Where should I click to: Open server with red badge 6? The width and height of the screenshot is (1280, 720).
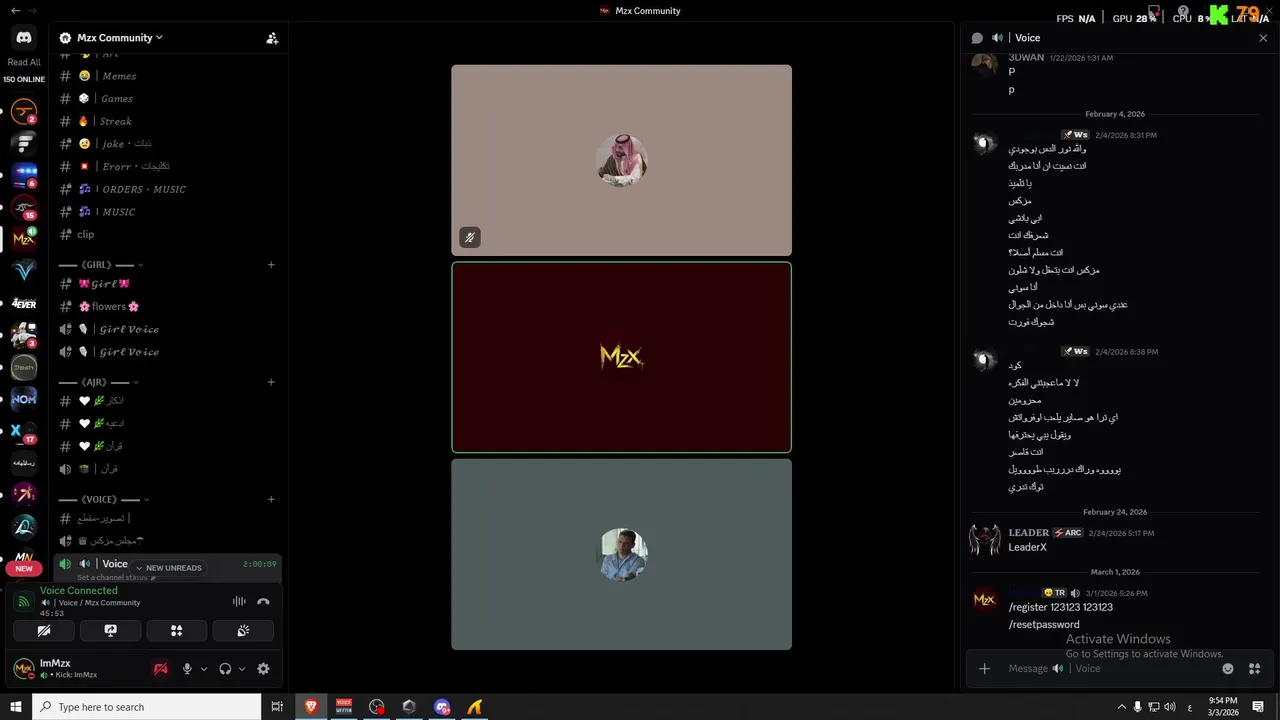point(24,176)
